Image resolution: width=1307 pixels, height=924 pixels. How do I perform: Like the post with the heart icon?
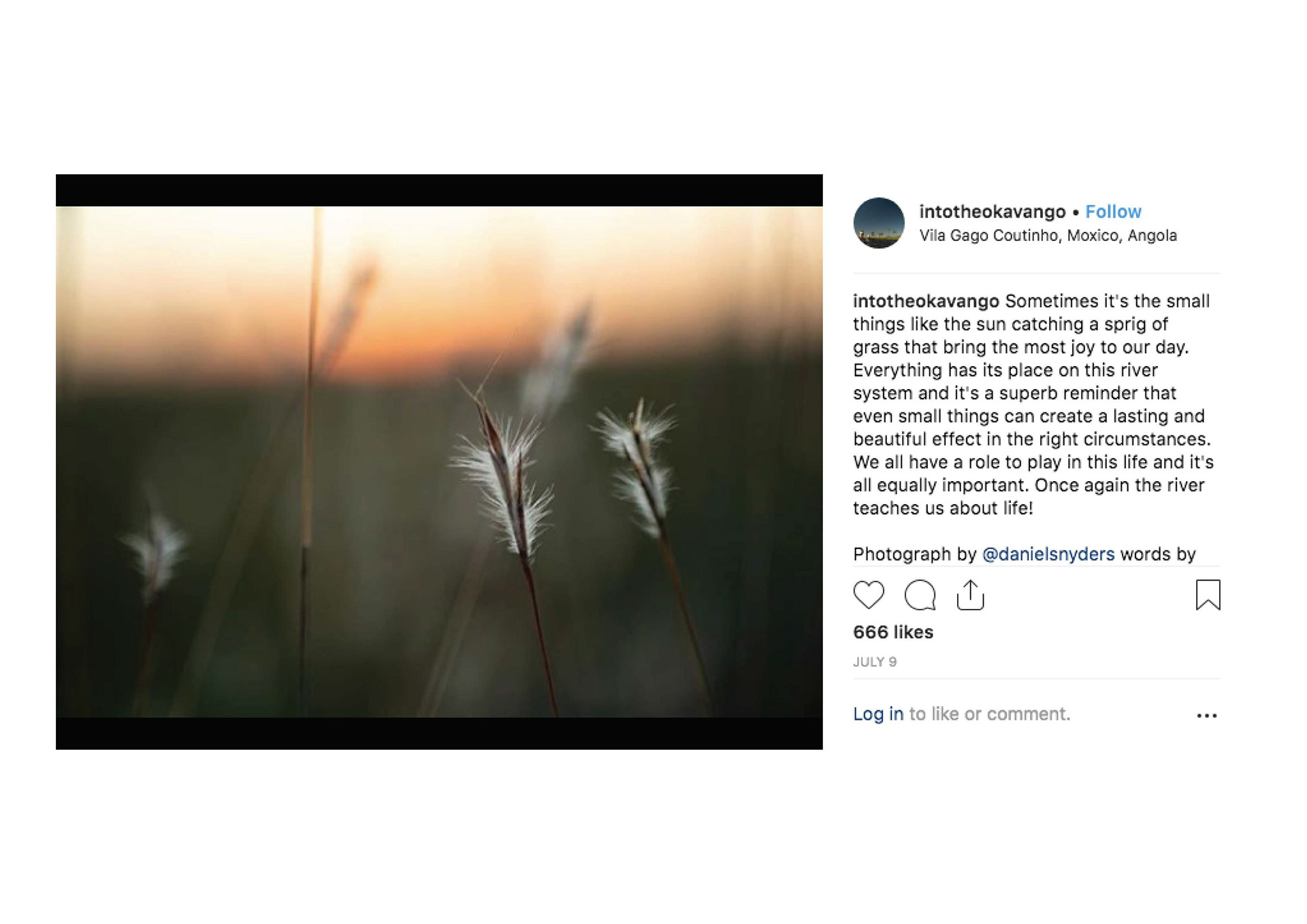click(869, 595)
